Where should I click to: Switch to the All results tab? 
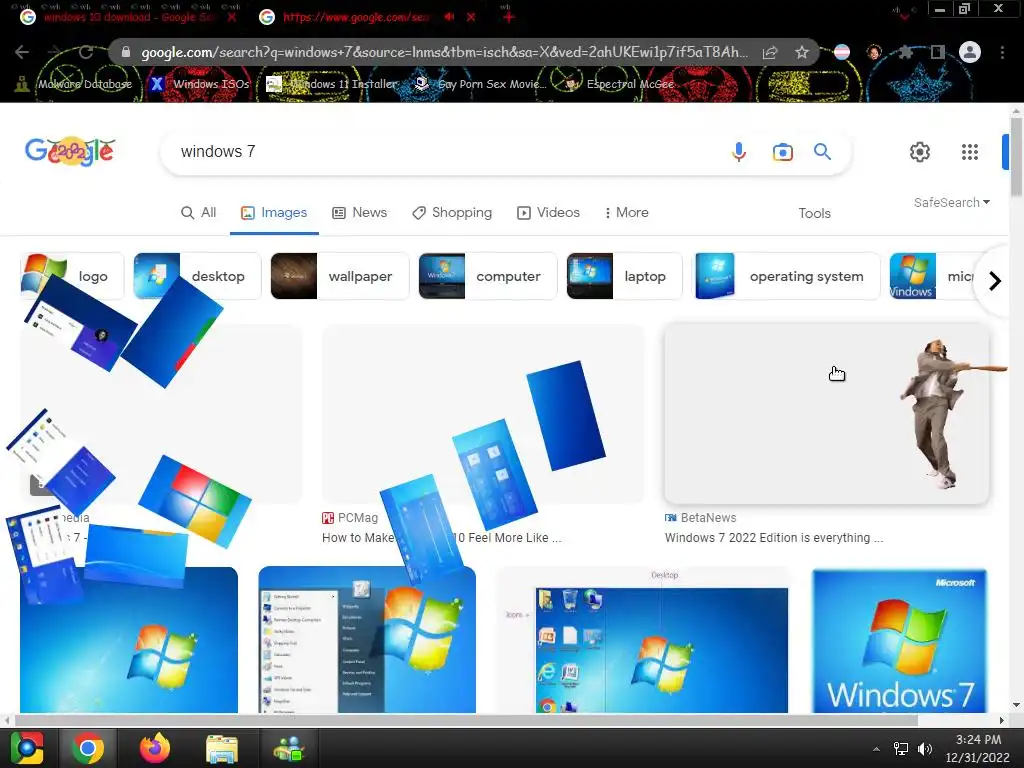pos(199,213)
